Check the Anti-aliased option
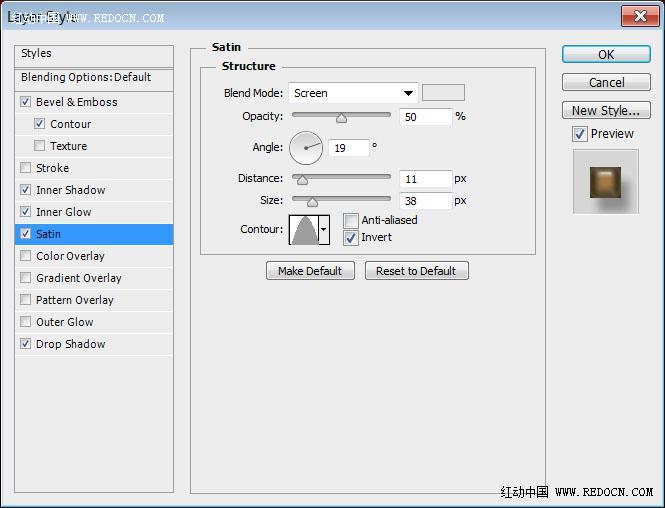 click(351, 221)
